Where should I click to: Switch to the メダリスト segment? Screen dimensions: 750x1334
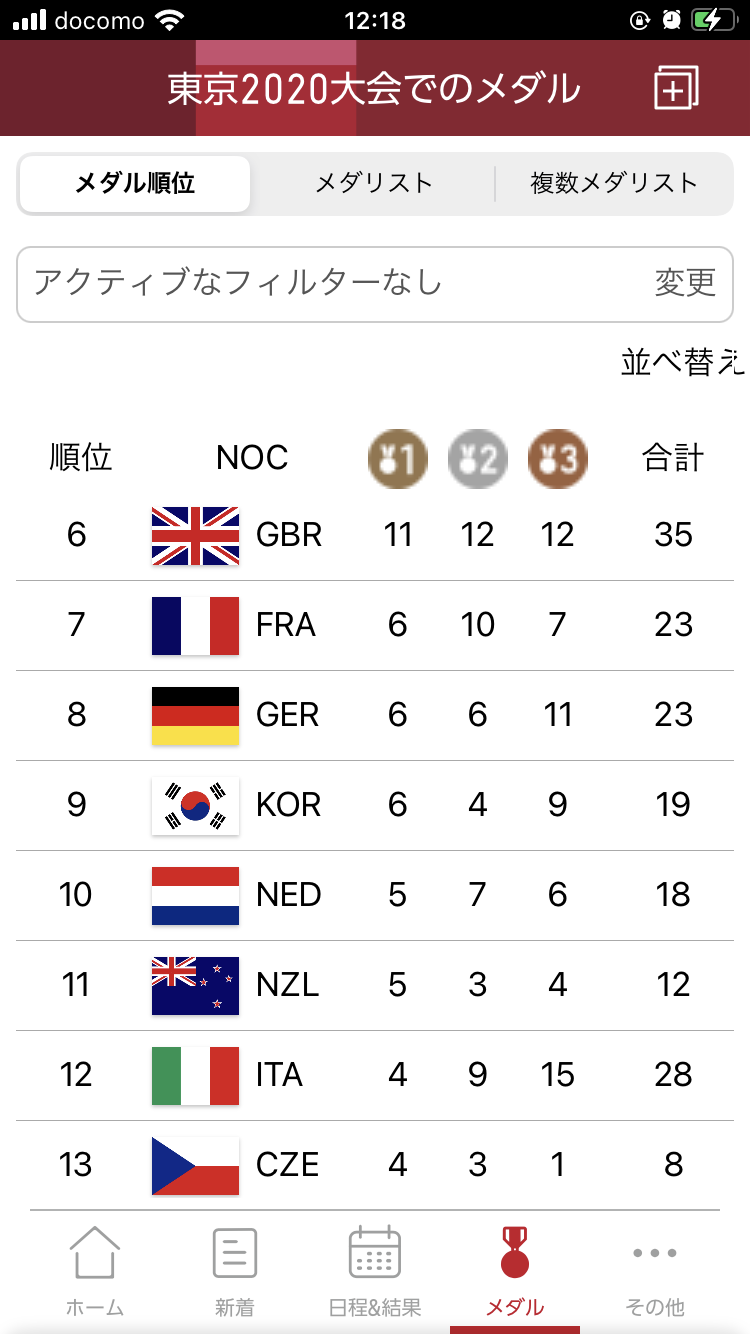tap(374, 184)
